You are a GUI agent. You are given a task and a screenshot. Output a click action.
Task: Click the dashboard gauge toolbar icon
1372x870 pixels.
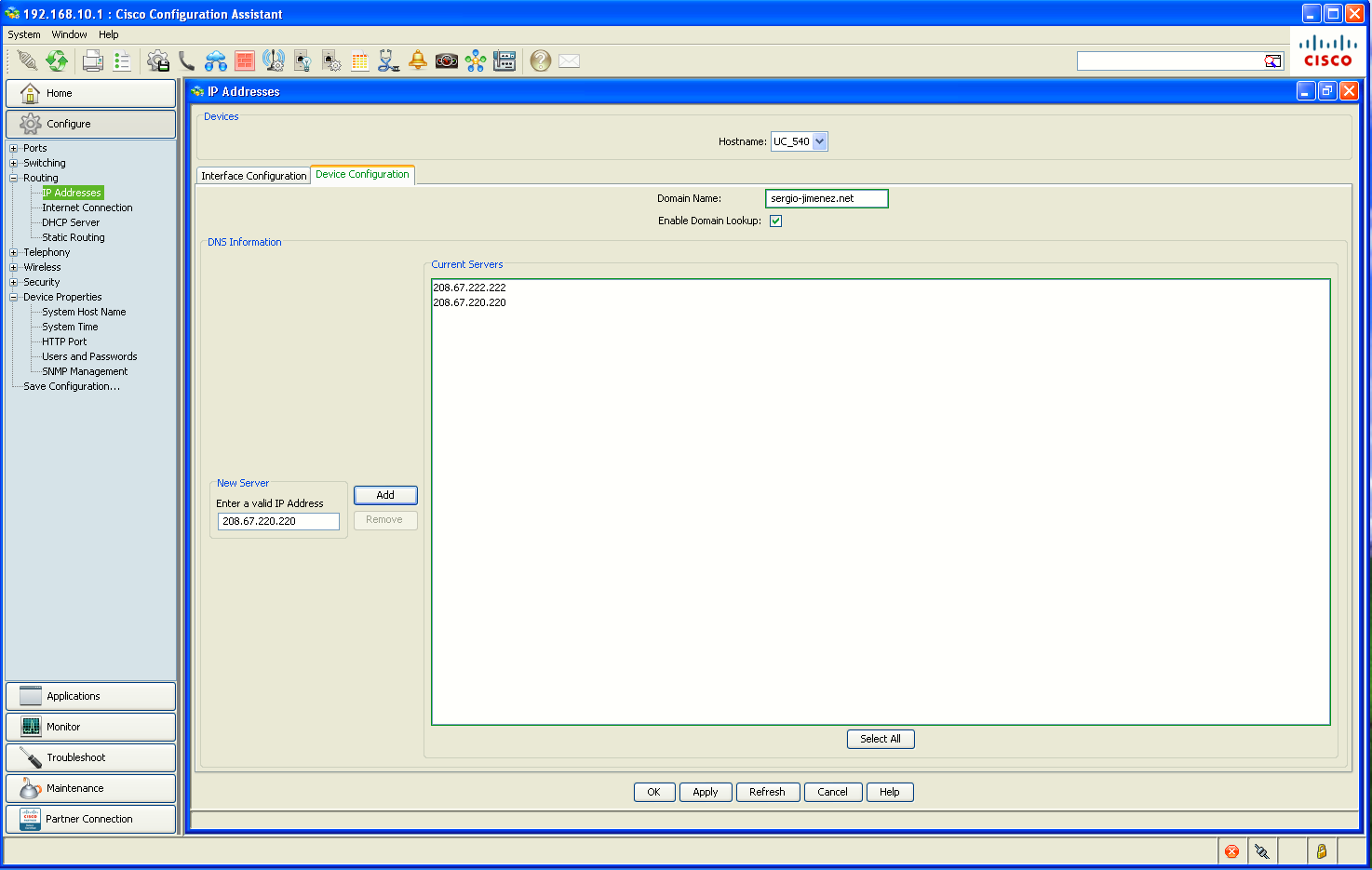click(447, 60)
